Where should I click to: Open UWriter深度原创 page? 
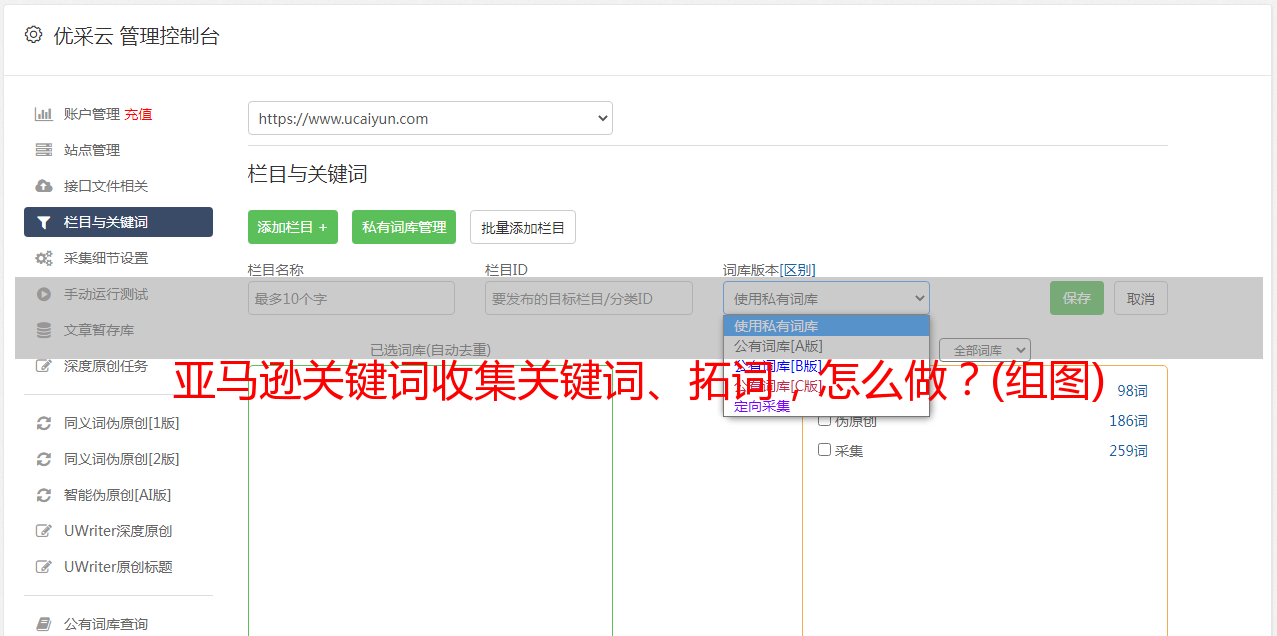118,531
